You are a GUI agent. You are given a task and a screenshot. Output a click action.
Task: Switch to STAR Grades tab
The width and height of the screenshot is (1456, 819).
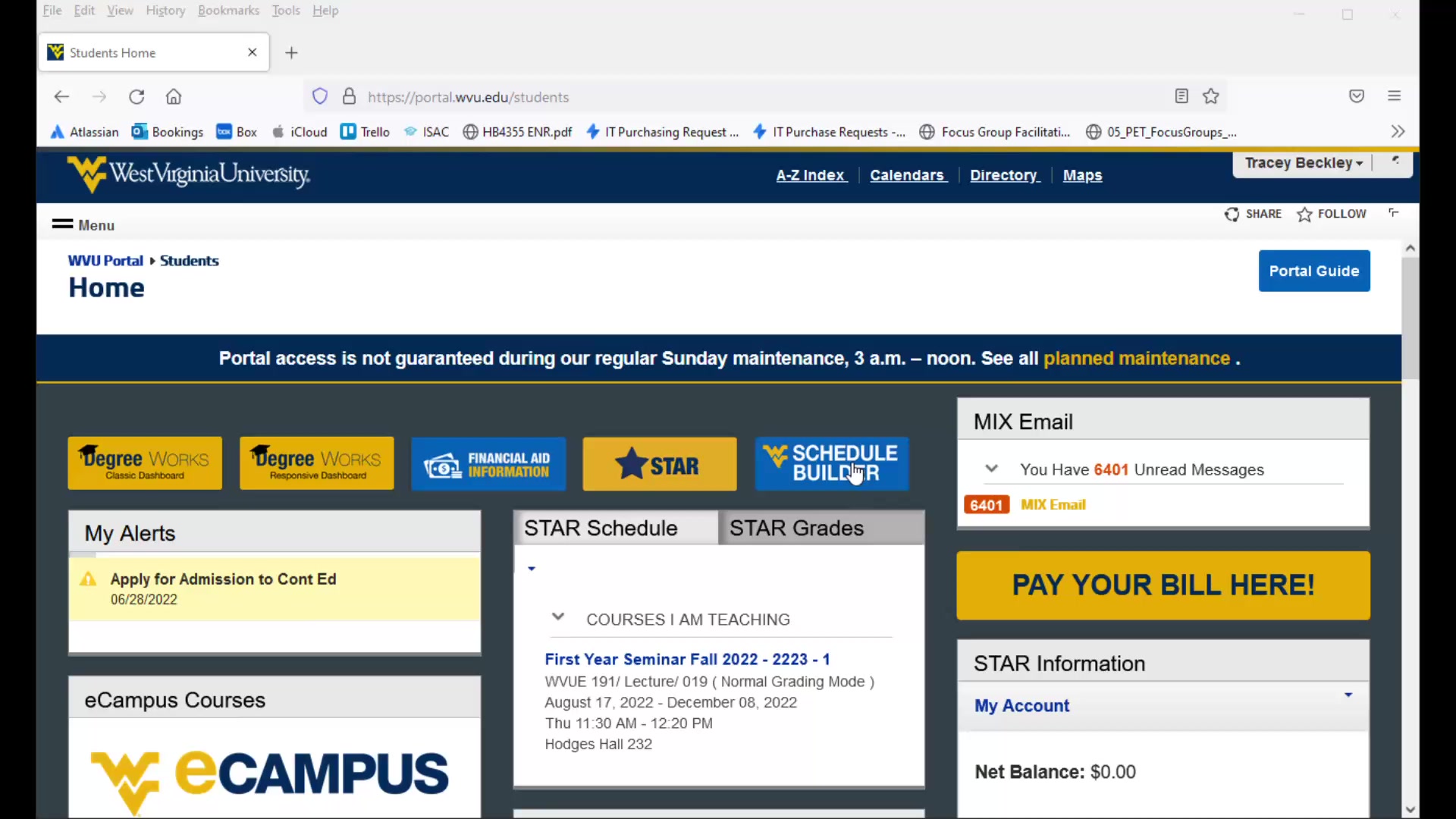[x=797, y=528]
